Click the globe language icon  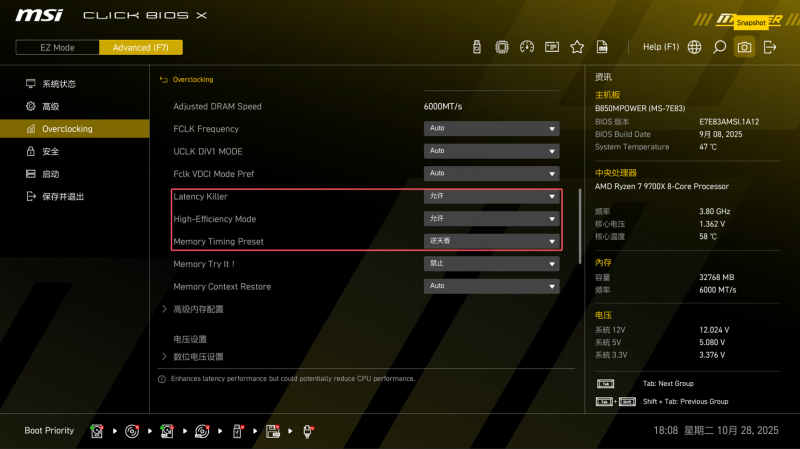694,47
